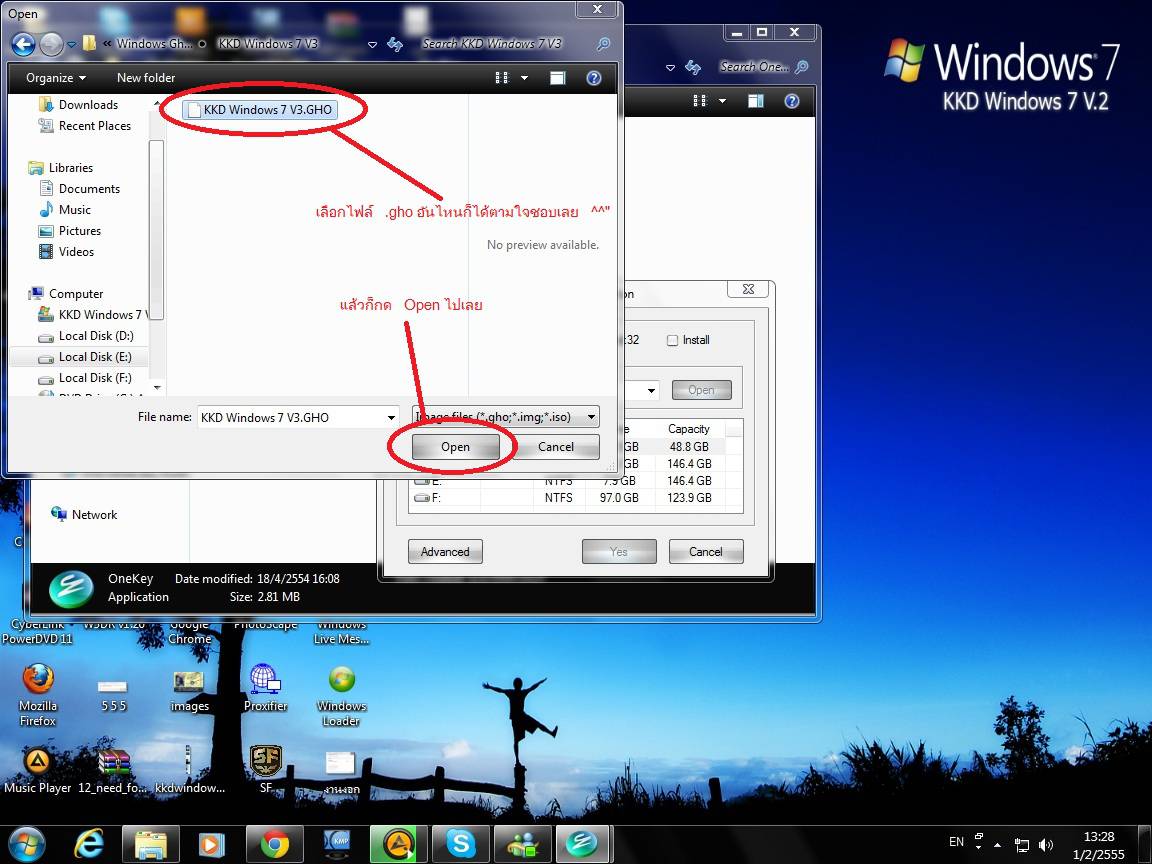Open Skype from the taskbar
Viewport: 1152px width, 864px height.
tap(461, 844)
